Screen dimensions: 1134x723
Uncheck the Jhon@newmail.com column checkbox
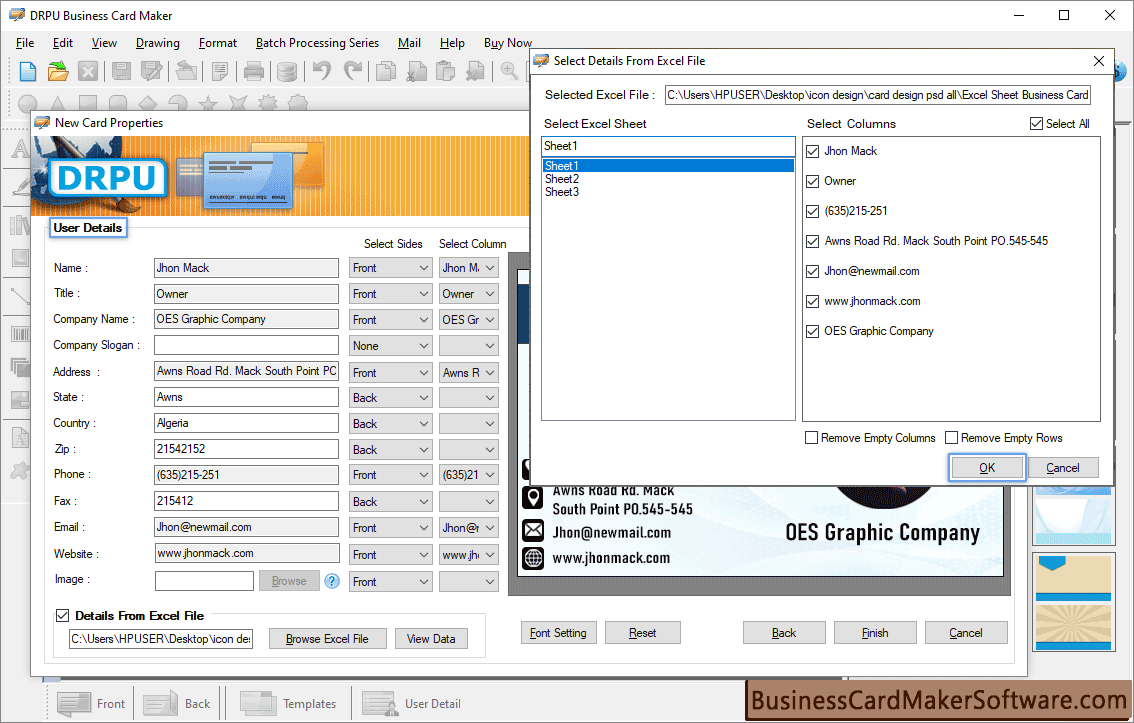[813, 271]
